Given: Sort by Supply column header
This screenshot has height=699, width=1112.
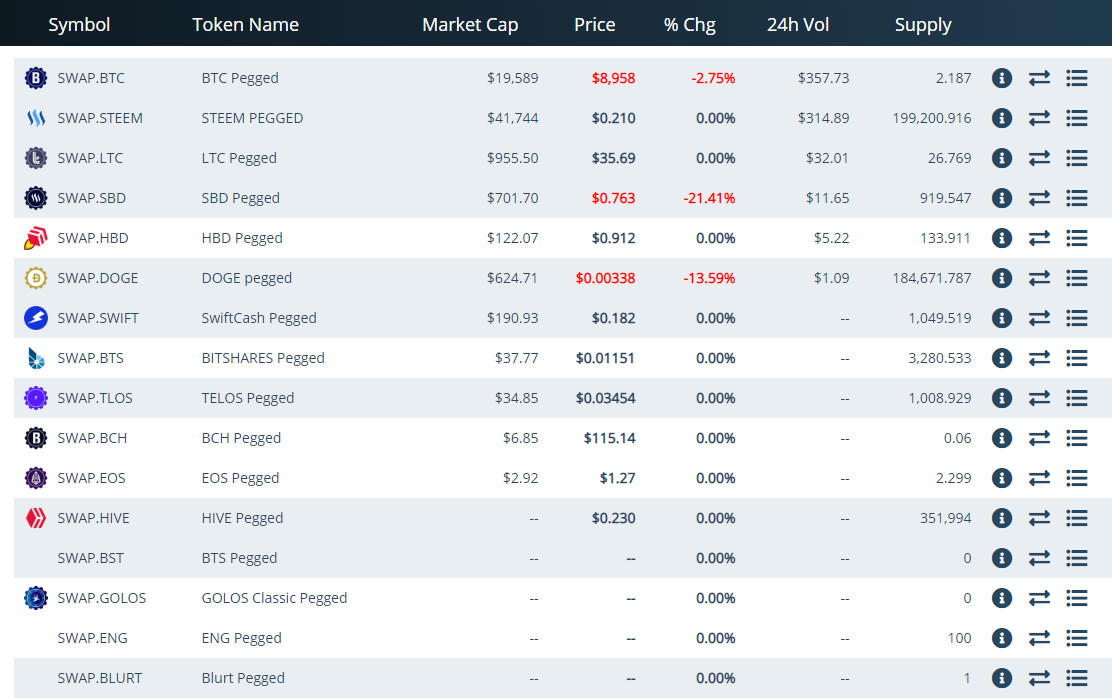Looking at the screenshot, I should 923,25.
